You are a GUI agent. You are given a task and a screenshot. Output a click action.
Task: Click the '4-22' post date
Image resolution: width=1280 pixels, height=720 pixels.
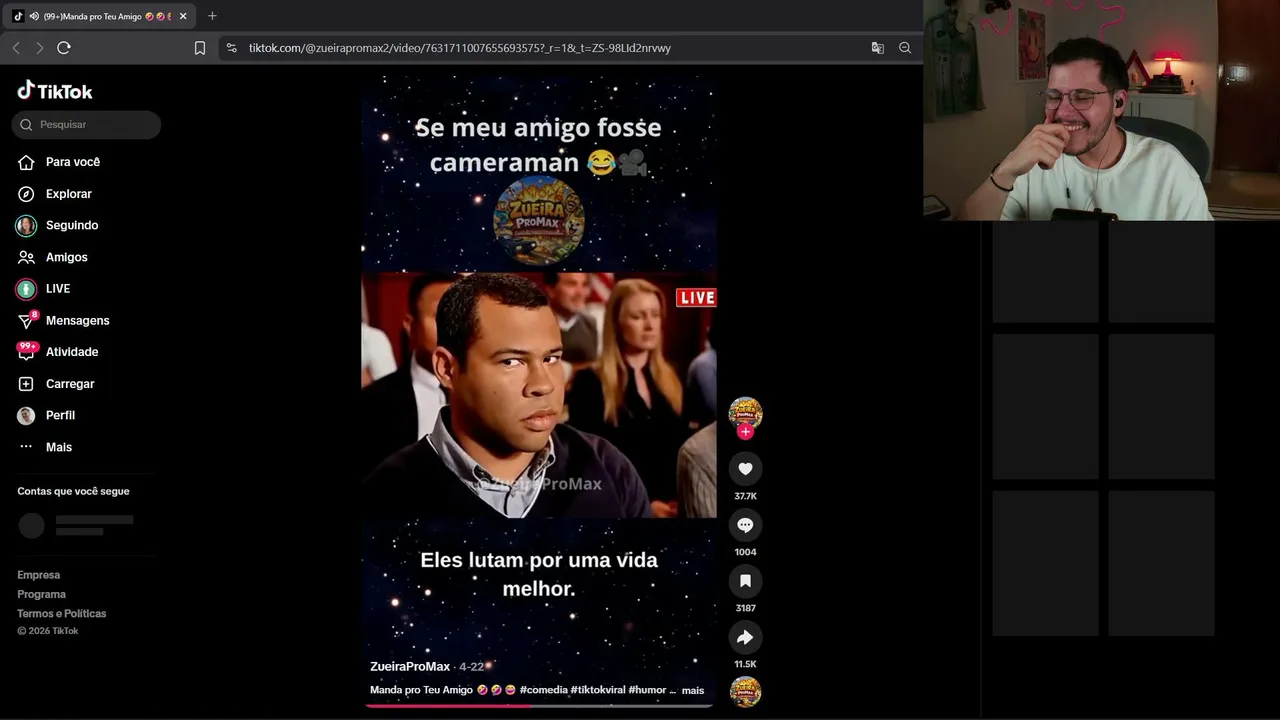click(471, 667)
